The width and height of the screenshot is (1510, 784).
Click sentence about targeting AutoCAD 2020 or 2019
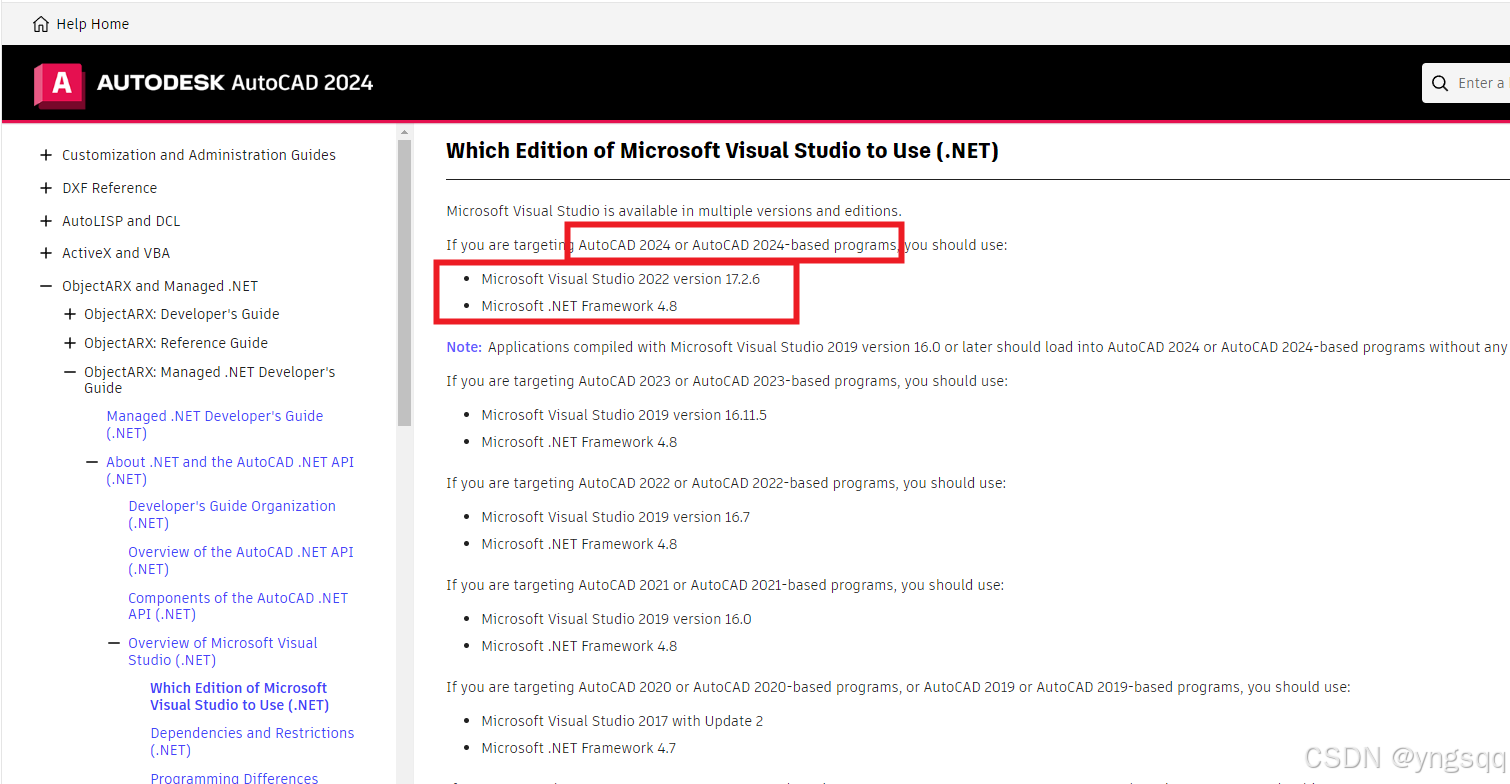coord(898,687)
